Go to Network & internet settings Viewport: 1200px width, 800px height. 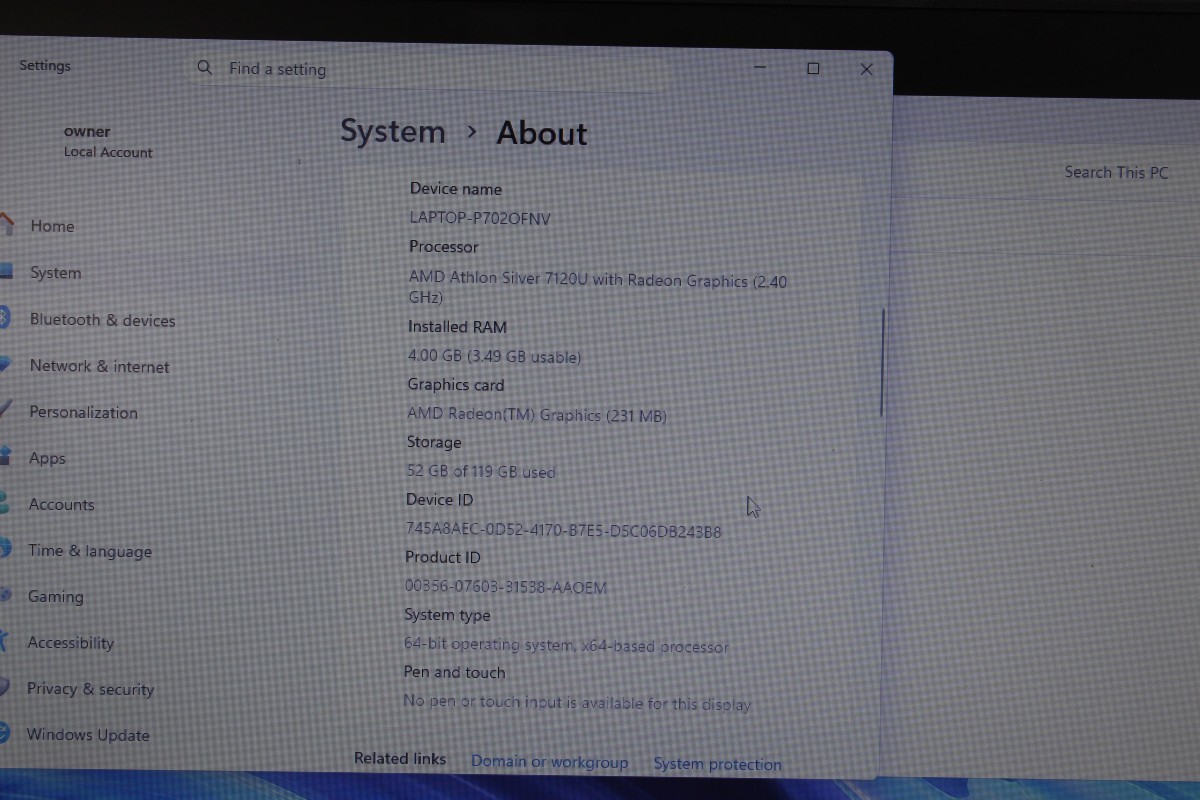(x=99, y=366)
